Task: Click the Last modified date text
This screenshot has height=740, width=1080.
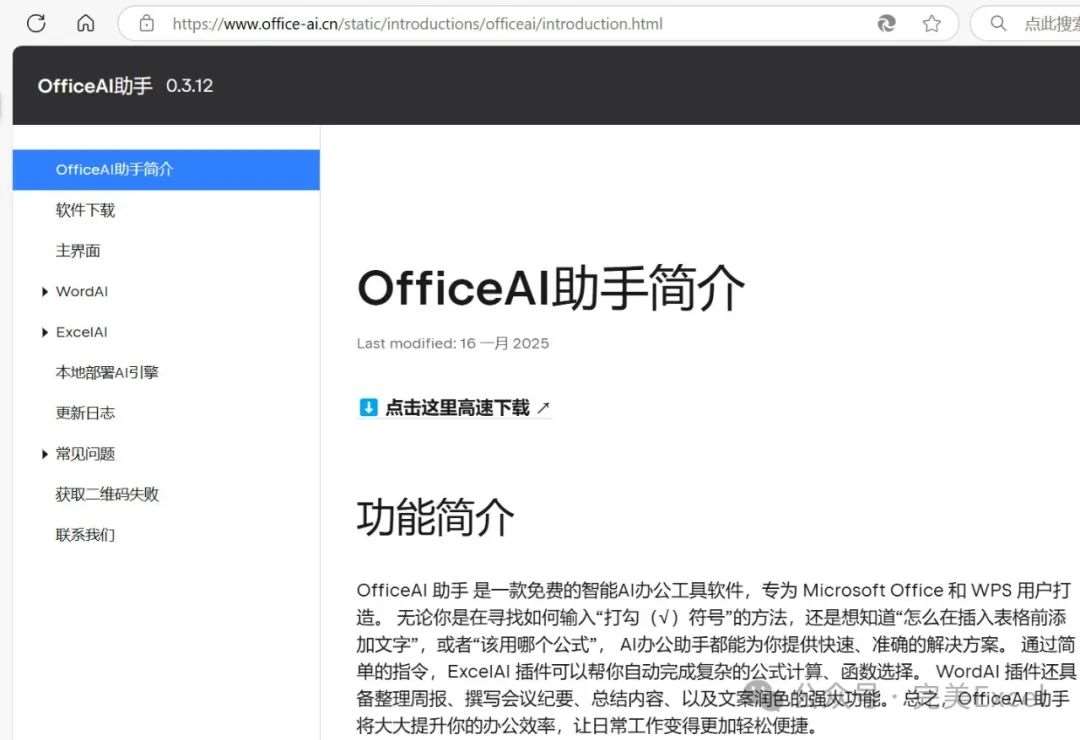Action: (453, 343)
